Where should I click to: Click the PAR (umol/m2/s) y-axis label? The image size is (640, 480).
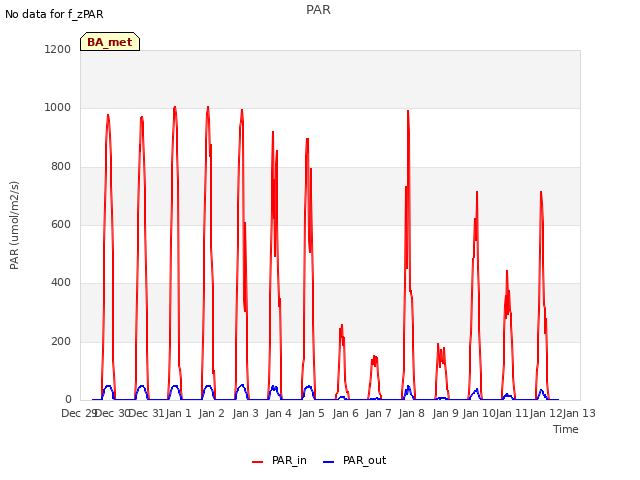click(x=14, y=225)
